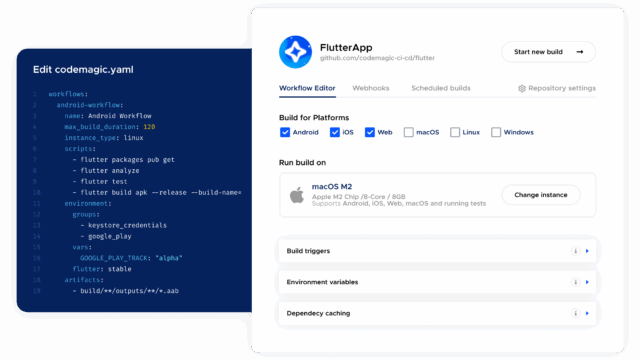Viewport: 640px width, 360px height.
Task: Uncheck the Android platform checkbox
Action: coord(284,132)
